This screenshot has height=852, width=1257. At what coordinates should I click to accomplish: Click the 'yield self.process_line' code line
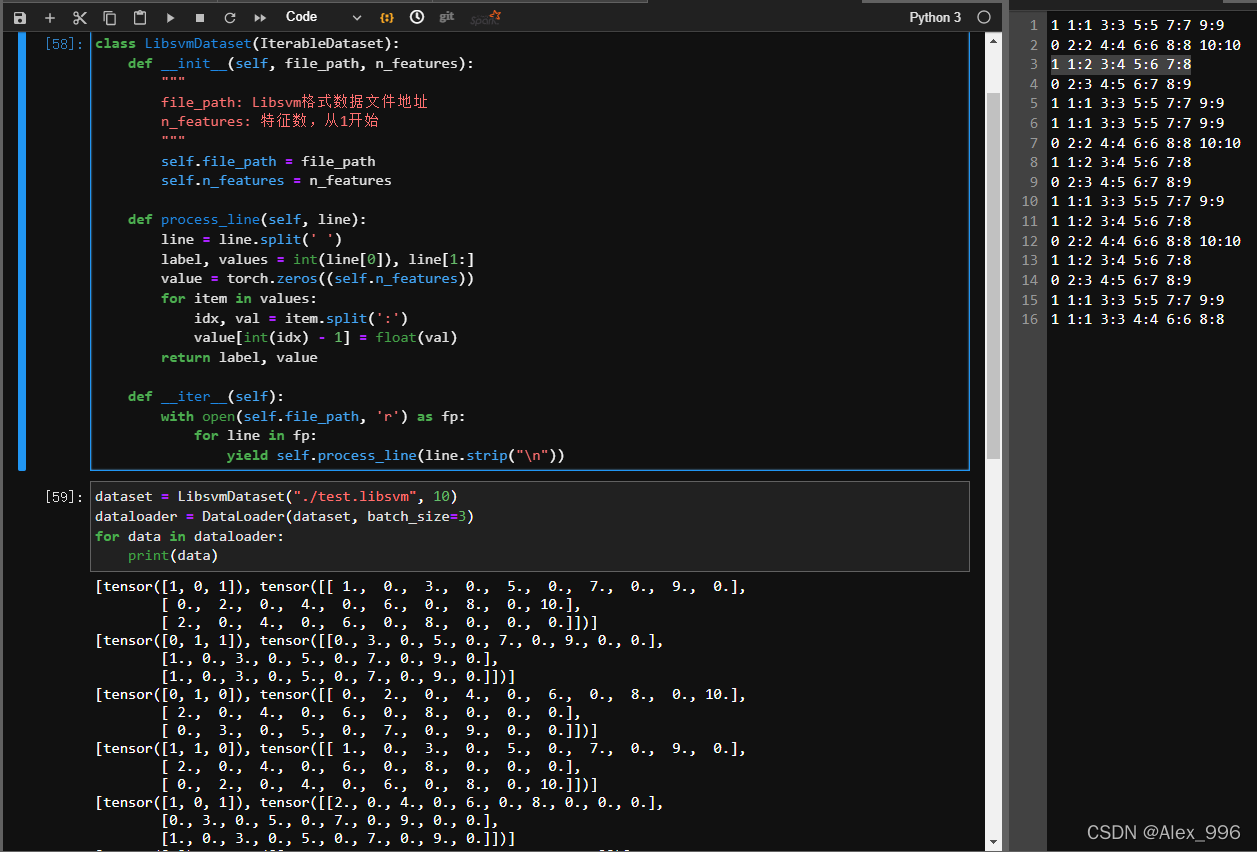click(x=396, y=455)
